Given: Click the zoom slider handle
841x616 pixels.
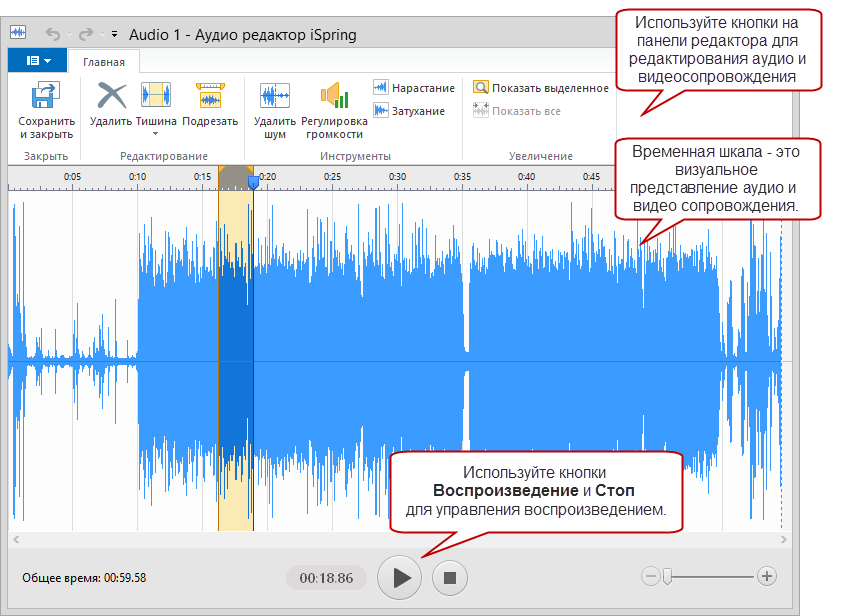Looking at the screenshot, I should click(x=667, y=577).
